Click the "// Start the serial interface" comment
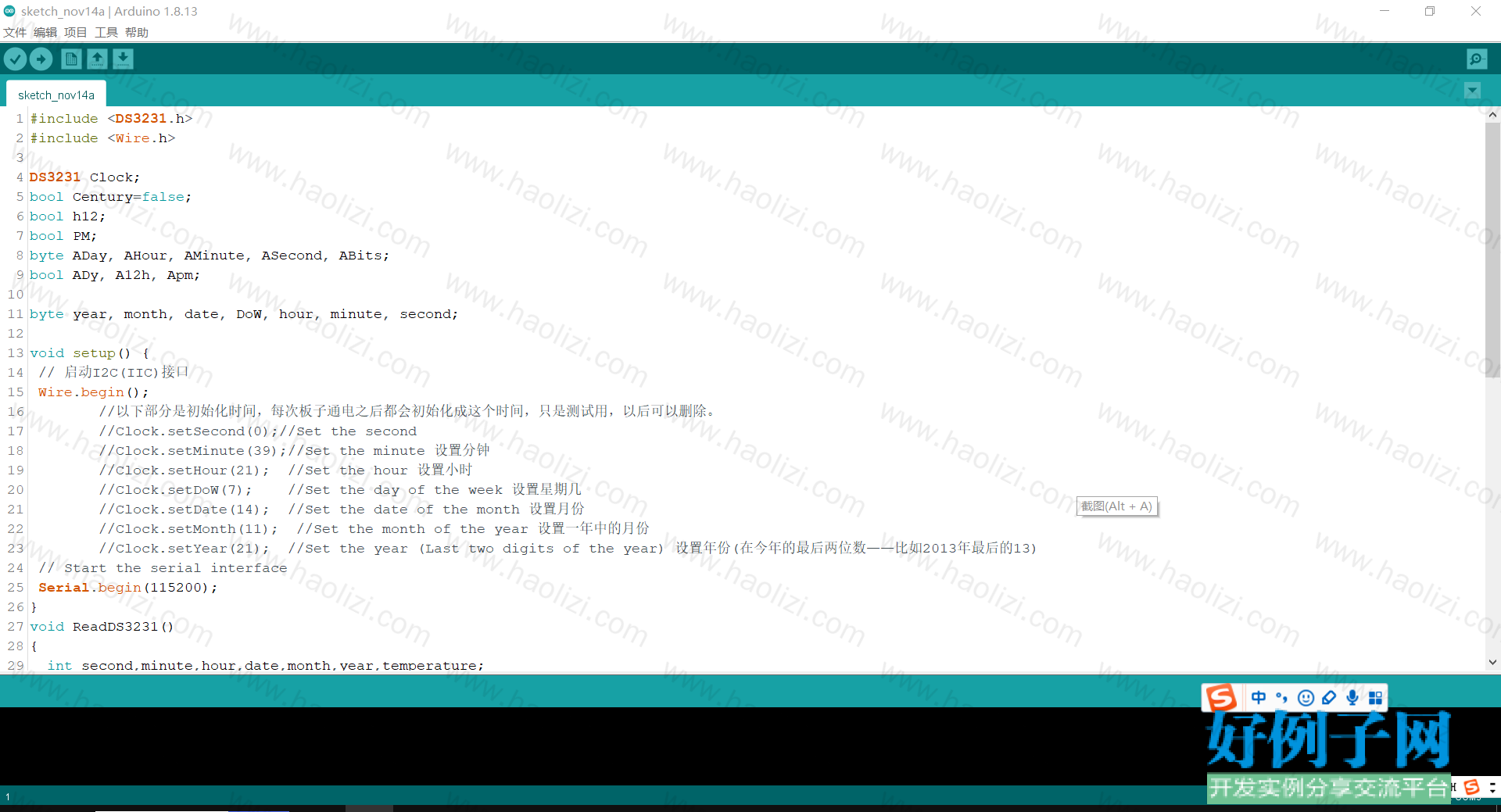 [163, 568]
